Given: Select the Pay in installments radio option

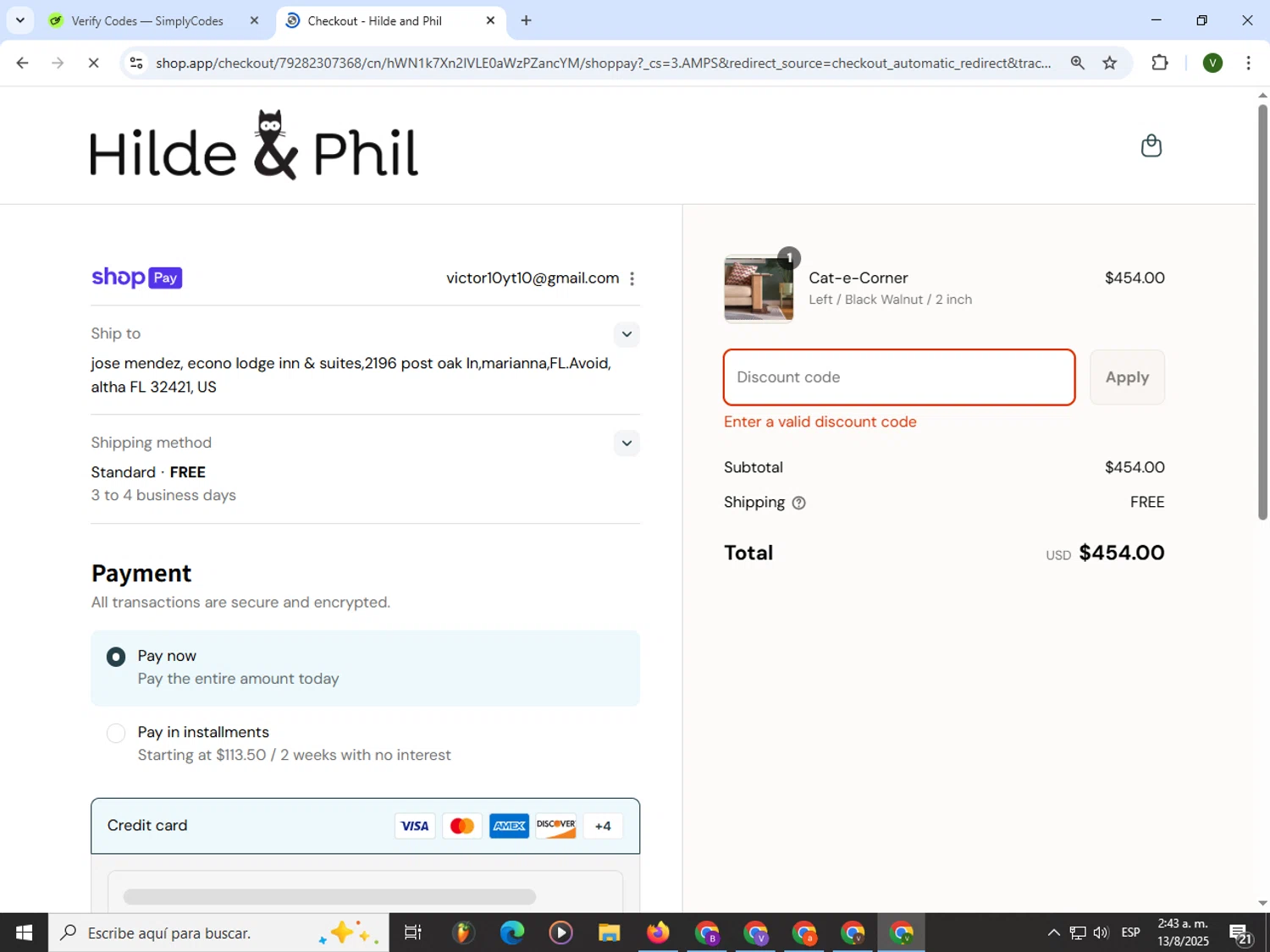Looking at the screenshot, I should click(116, 733).
